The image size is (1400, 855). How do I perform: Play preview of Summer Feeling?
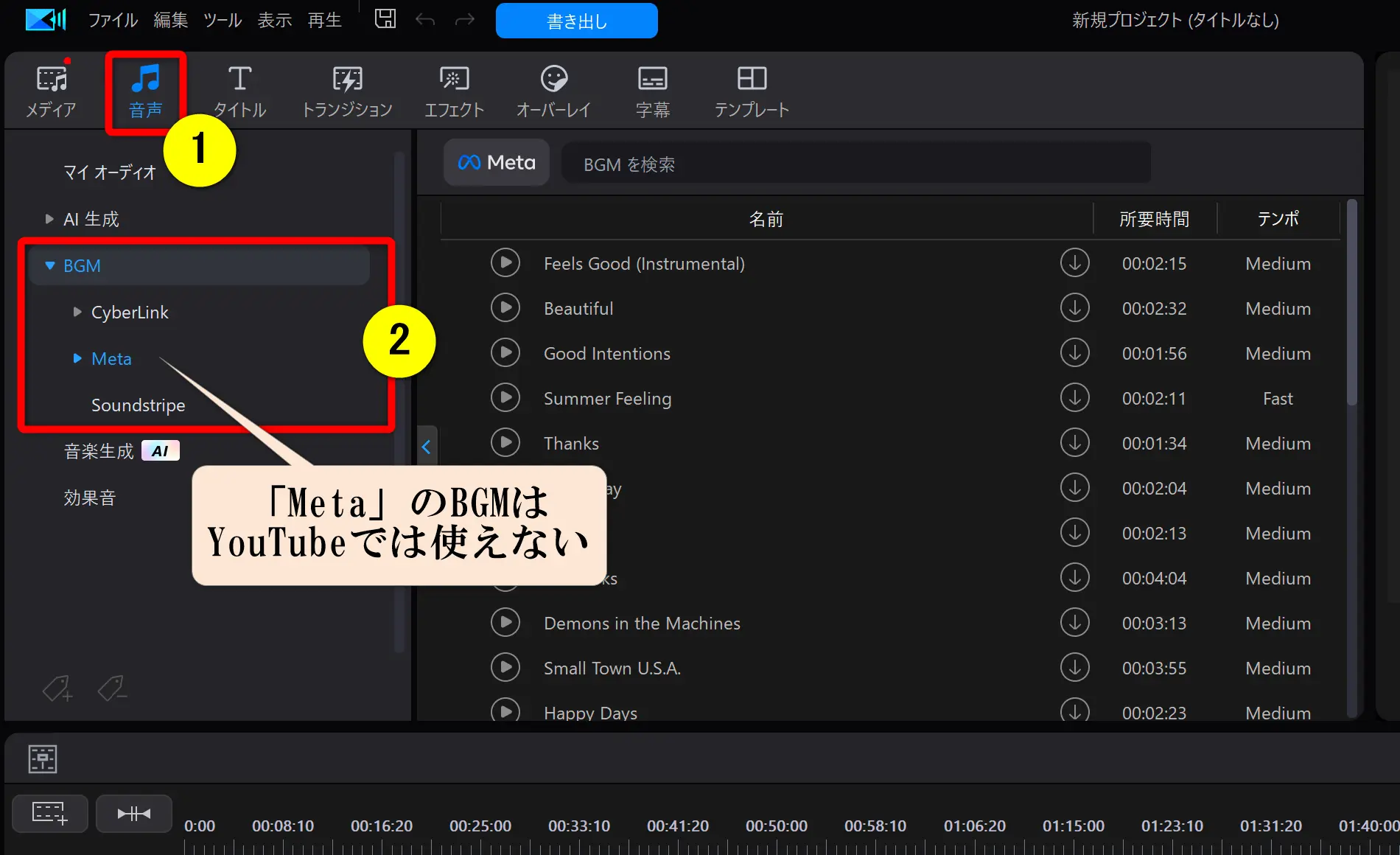pyautogui.click(x=505, y=398)
